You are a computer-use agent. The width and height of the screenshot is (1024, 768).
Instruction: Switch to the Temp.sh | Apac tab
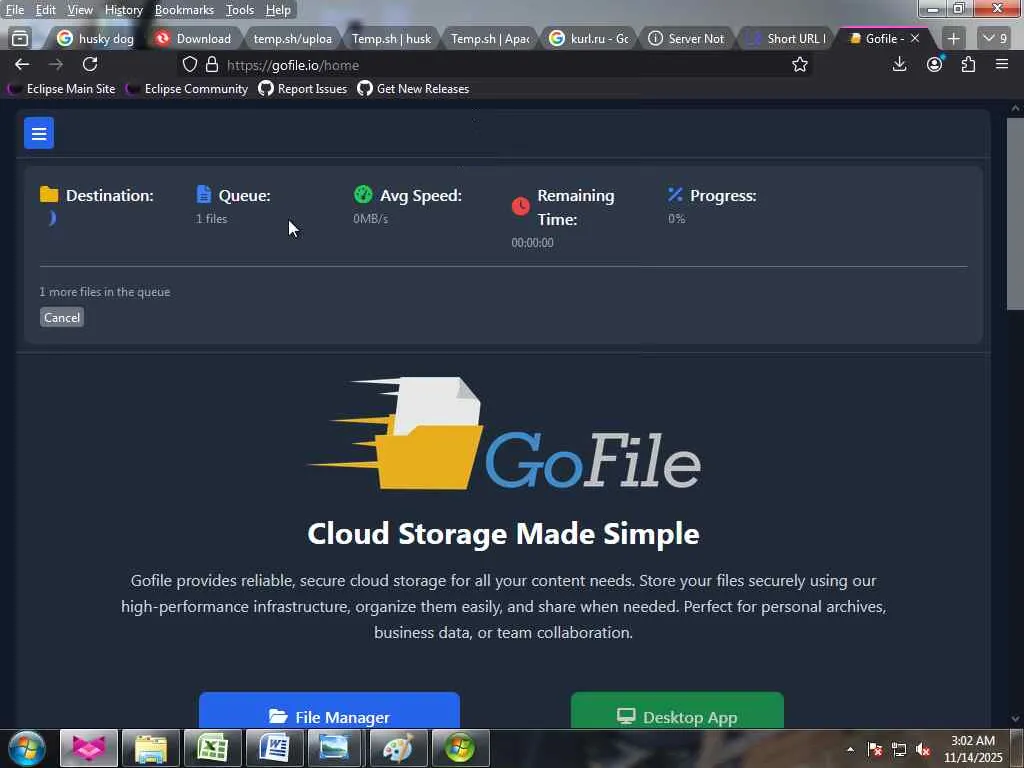tap(490, 39)
